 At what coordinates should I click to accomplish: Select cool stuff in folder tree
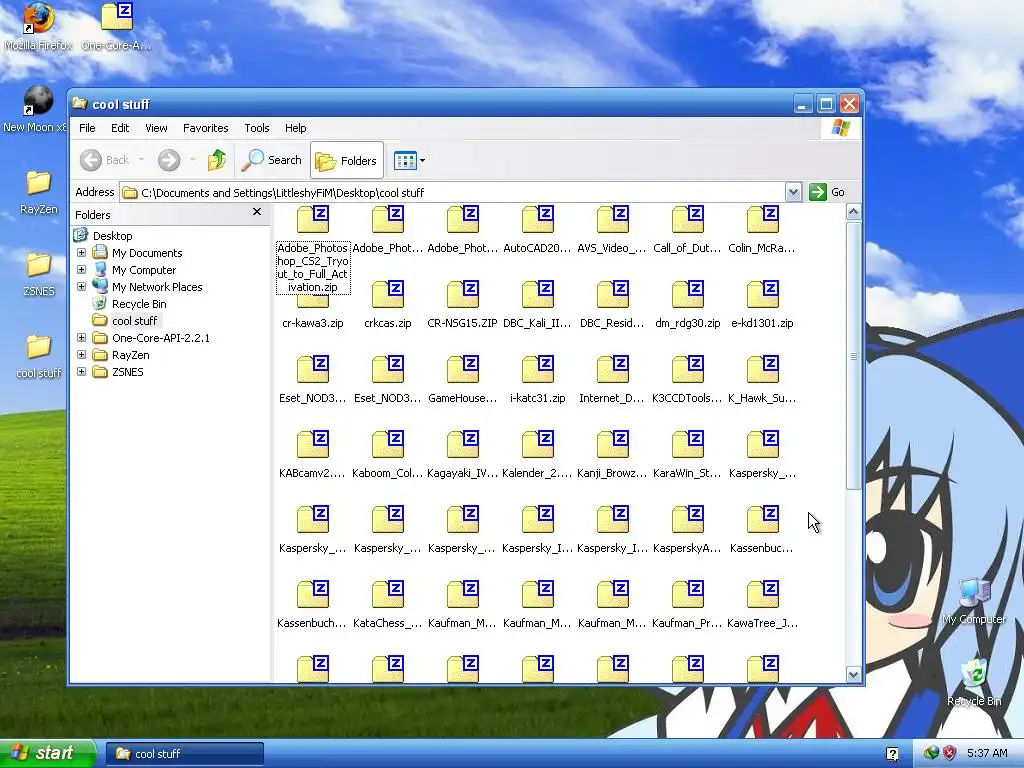tap(135, 321)
